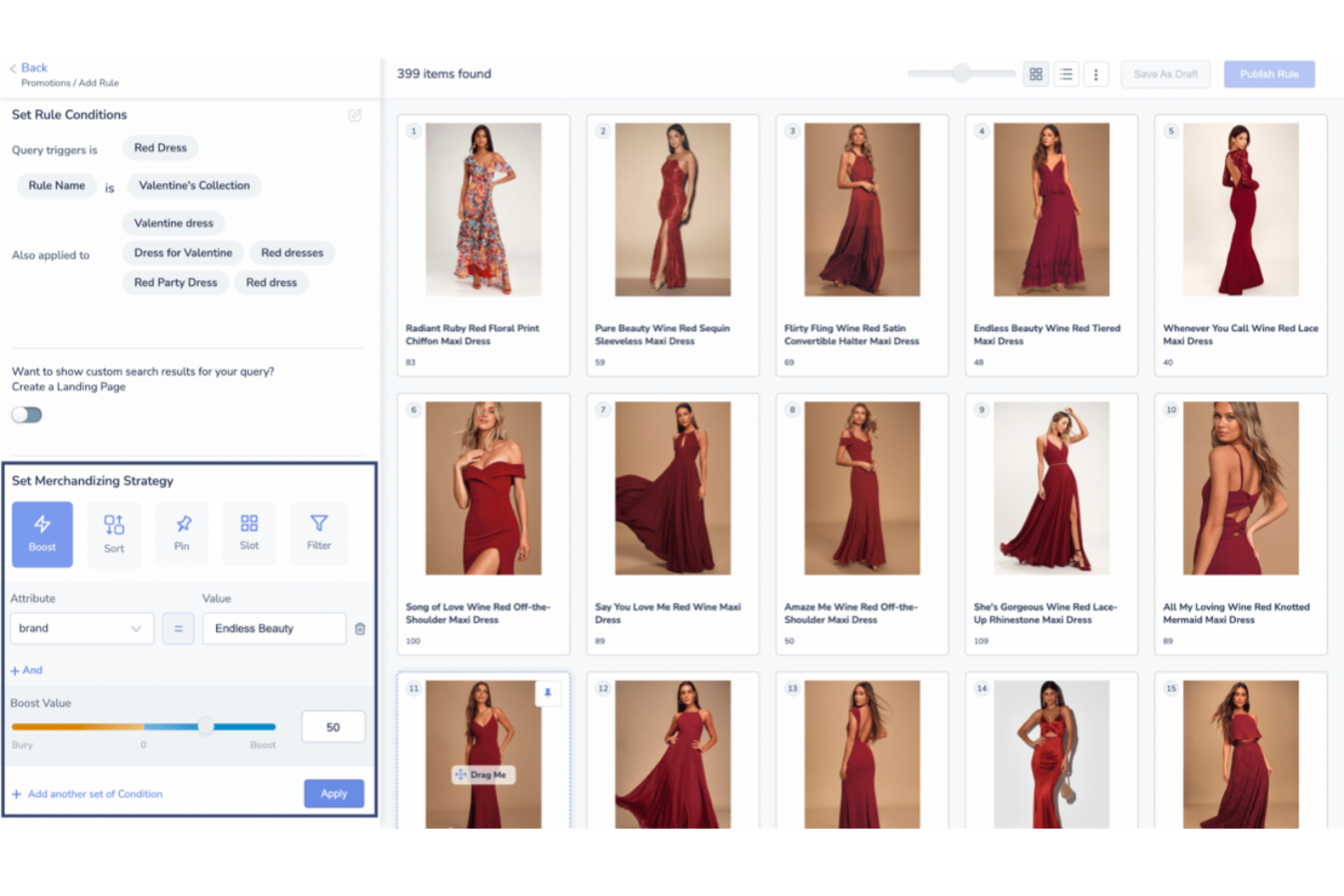The width and height of the screenshot is (1344, 896).
Task: Delete the brand condition with trash icon
Action: (x=361, y=629)
